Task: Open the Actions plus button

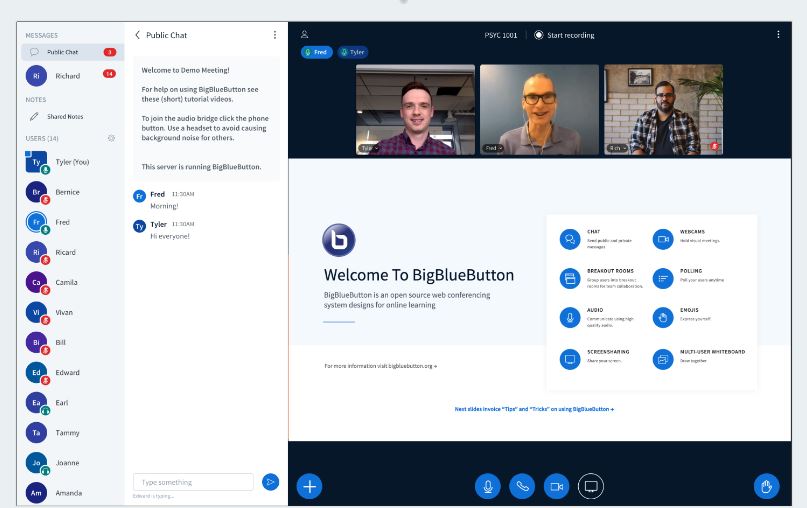Action: [x=309, y=486]
